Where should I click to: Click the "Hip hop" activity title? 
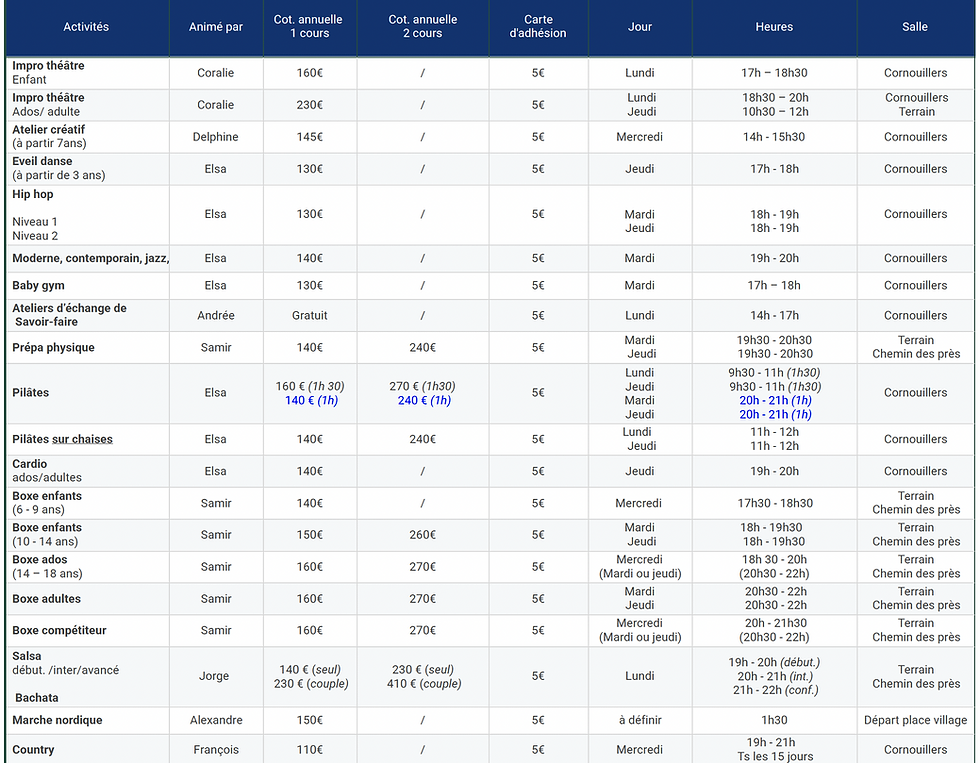(x=33, y=194)
